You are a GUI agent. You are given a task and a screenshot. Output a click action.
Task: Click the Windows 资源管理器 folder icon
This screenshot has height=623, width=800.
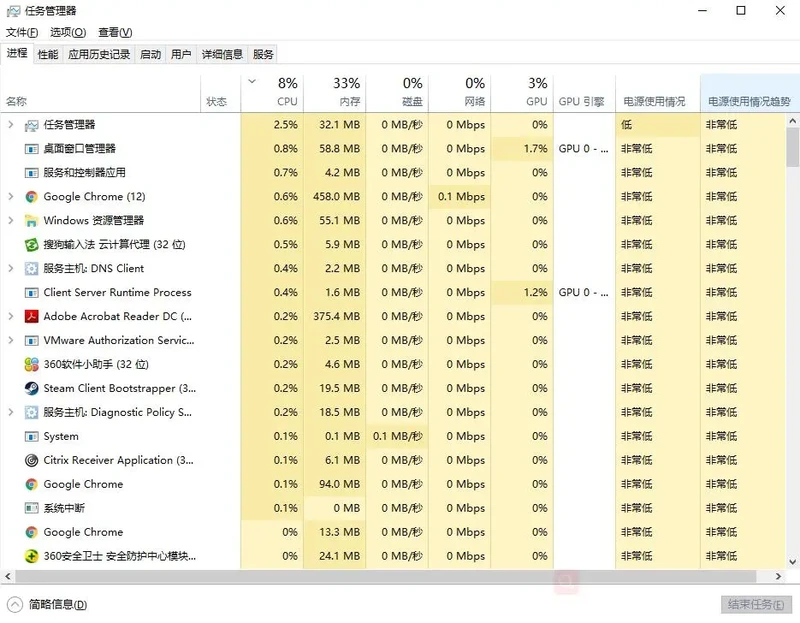click(x=31, y=221)
